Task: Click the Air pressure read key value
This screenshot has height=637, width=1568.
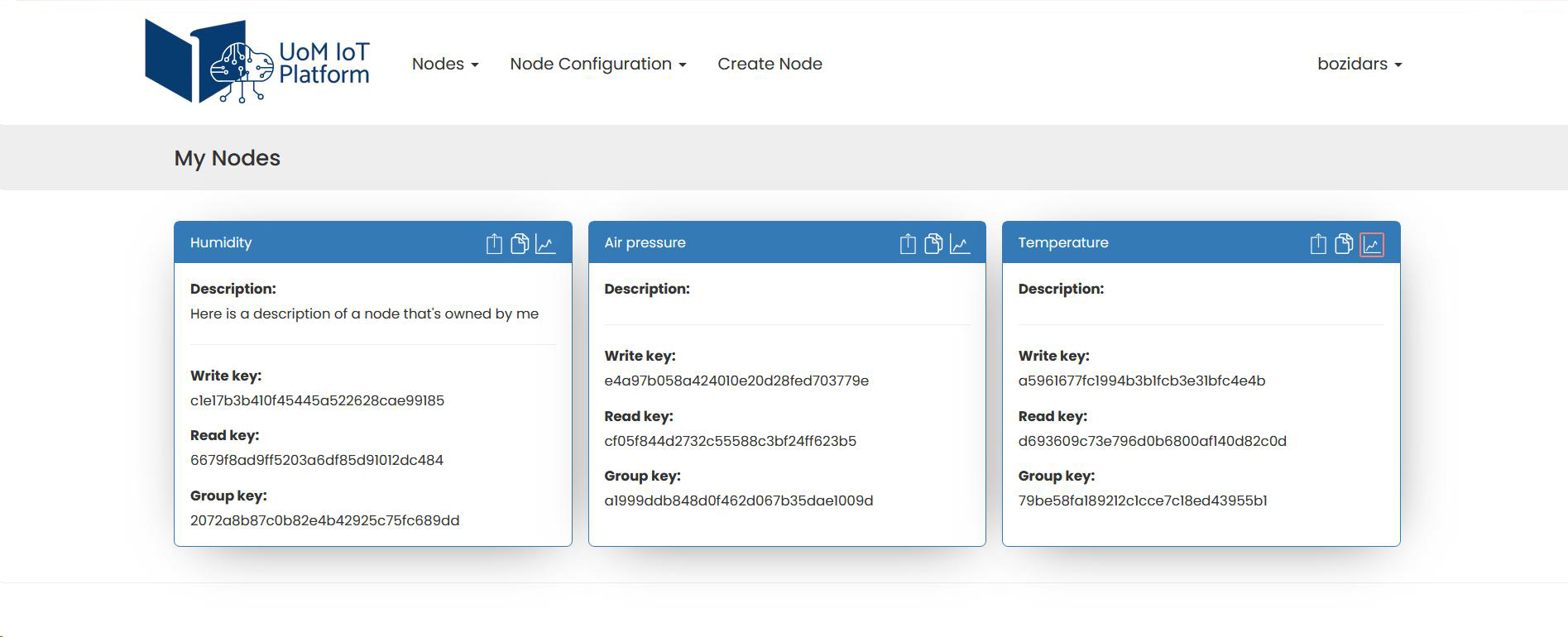Action: coord(730,441)
